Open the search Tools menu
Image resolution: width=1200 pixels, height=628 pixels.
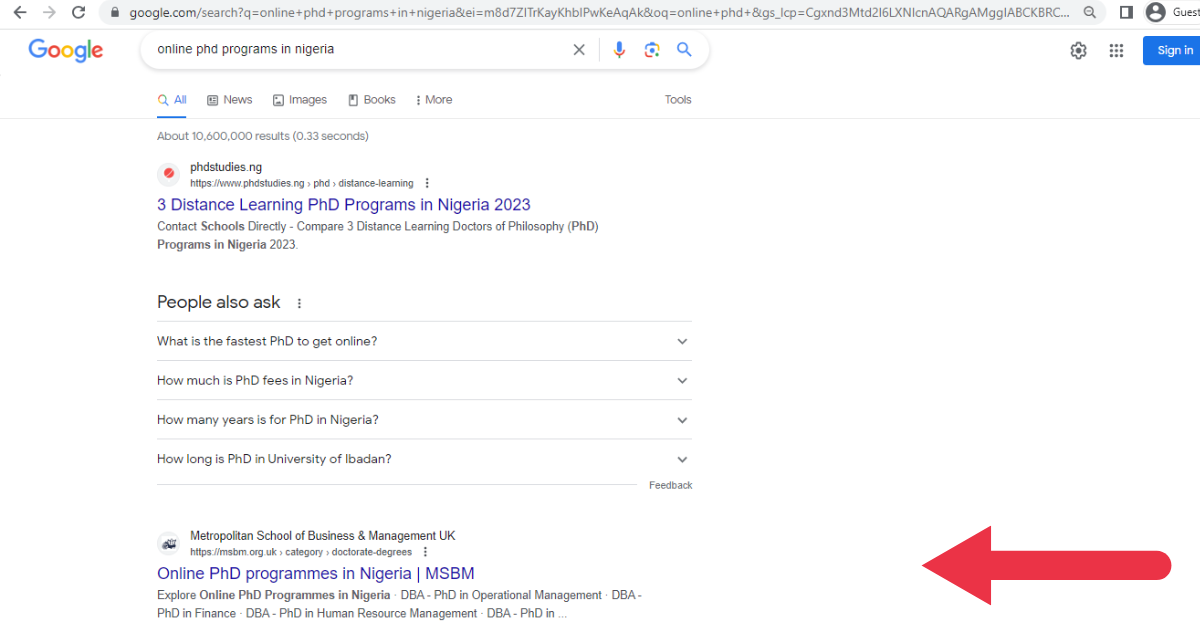click(678, 100)
